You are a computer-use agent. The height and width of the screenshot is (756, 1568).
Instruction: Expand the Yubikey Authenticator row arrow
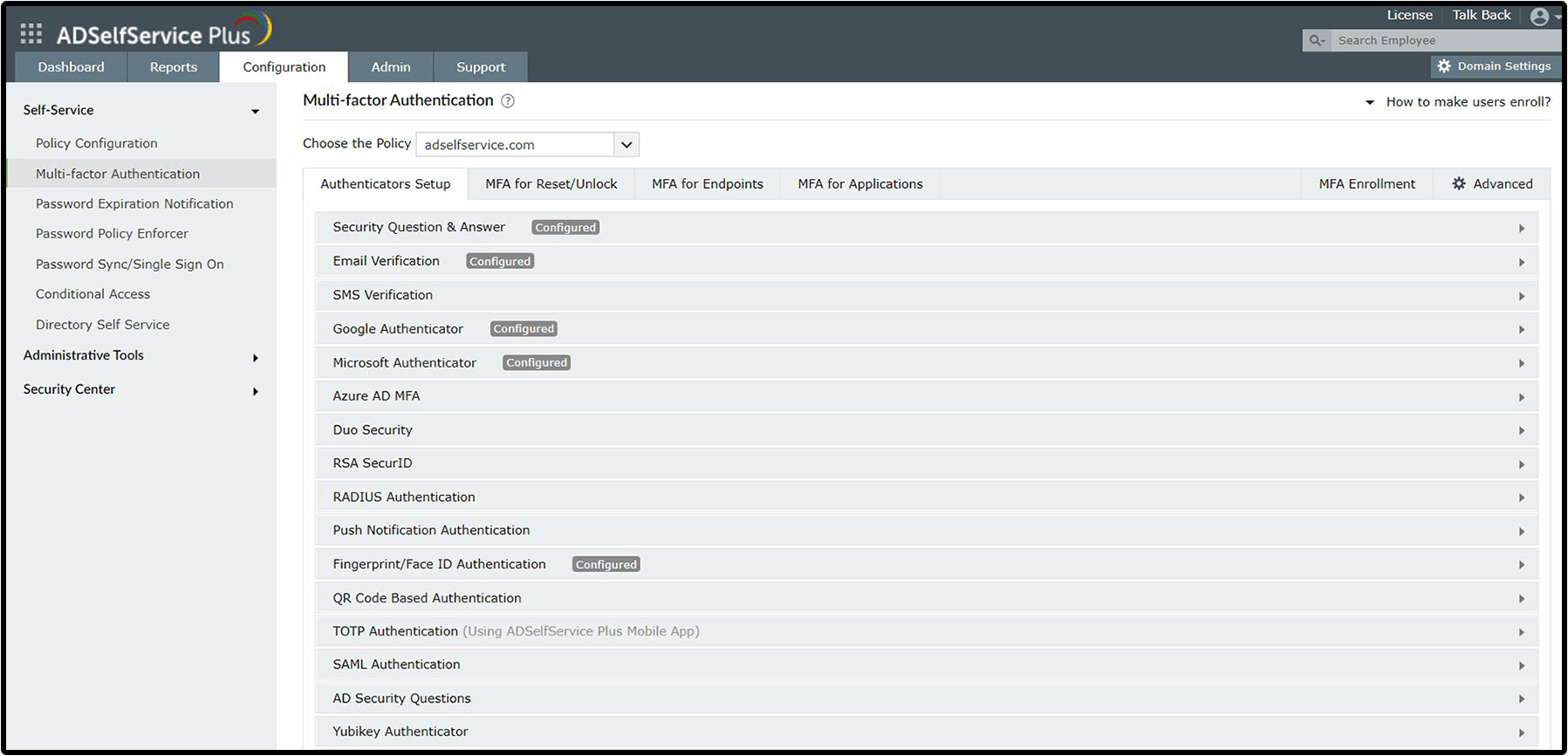[x=1522, y=733]
